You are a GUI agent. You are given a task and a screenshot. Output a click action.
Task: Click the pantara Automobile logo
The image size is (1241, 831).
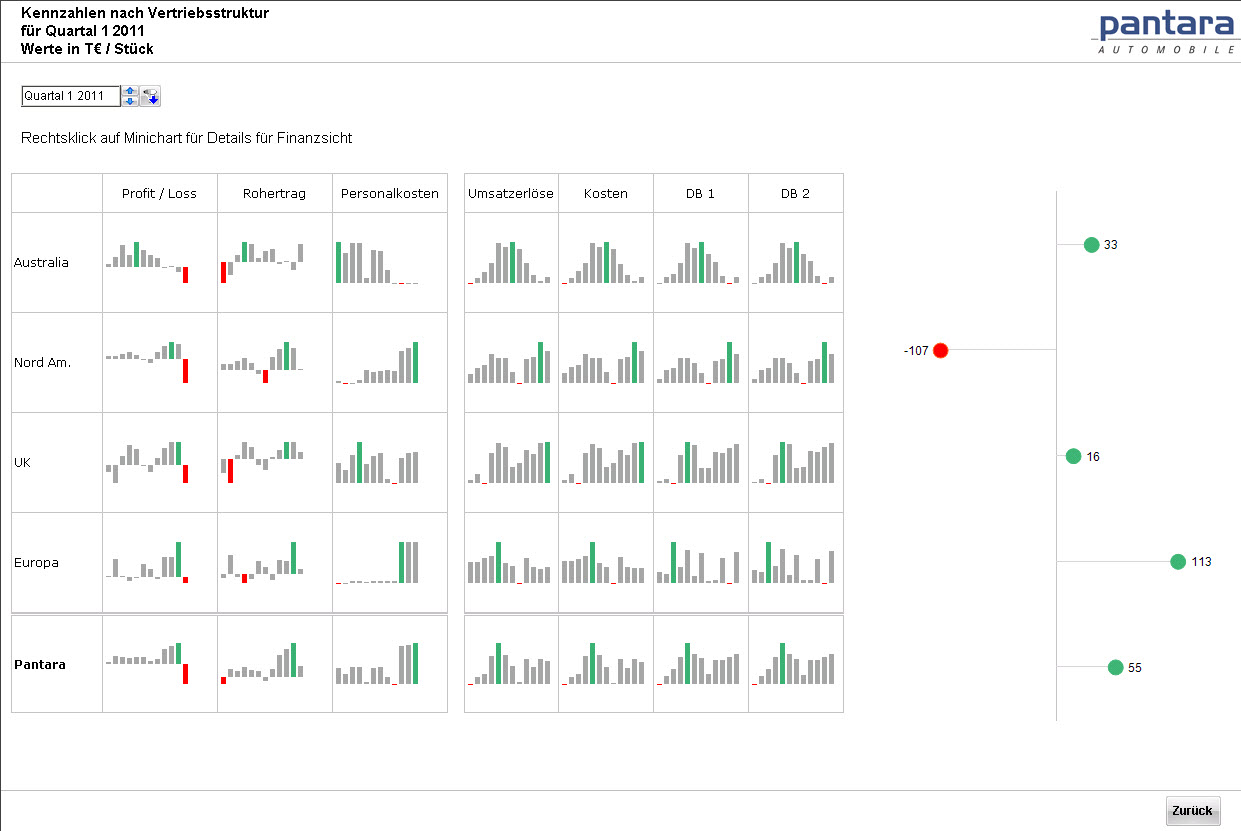click(x=1164, y=30)
